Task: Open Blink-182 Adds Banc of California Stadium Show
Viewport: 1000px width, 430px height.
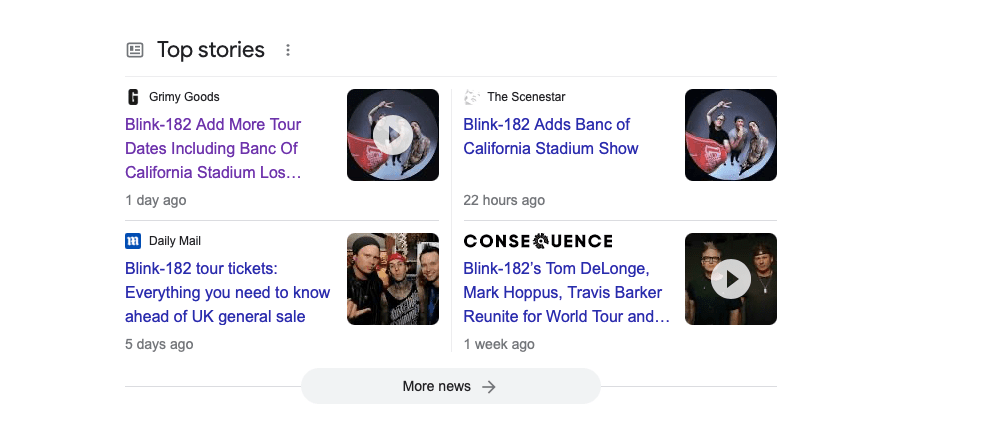Action: (x=550, y=137)
